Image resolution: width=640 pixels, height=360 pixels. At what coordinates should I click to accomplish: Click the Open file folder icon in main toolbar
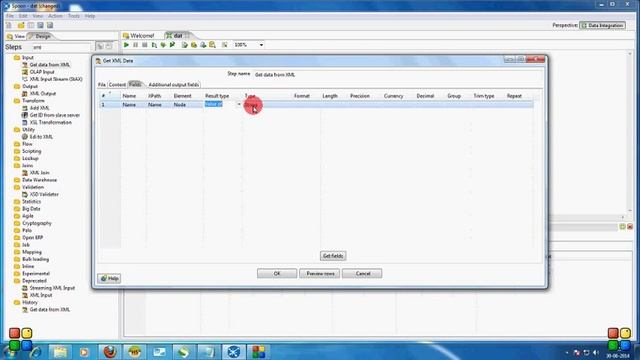click(x=21, y=25)
